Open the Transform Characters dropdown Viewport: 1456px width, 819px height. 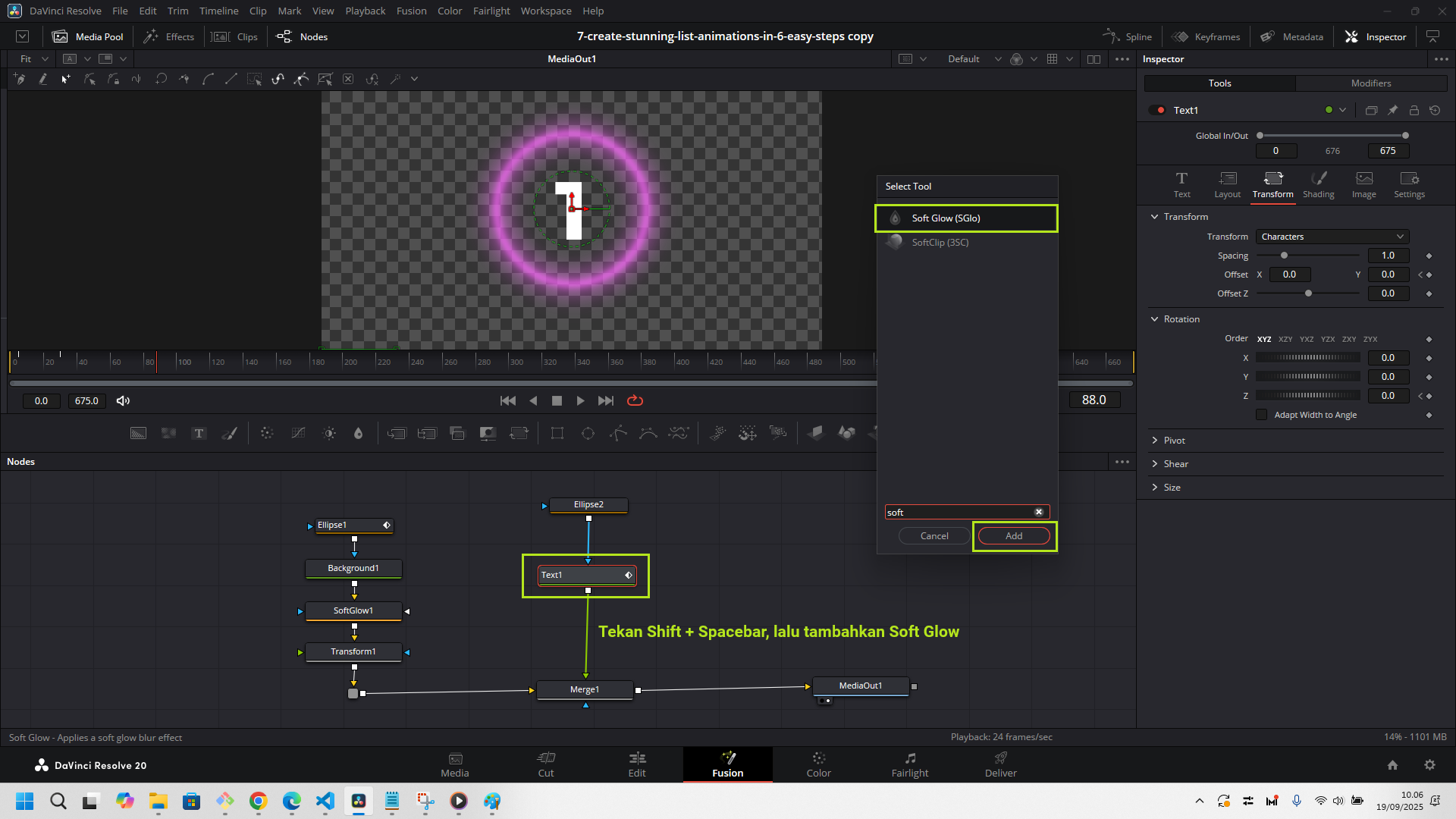[1332, 237]
